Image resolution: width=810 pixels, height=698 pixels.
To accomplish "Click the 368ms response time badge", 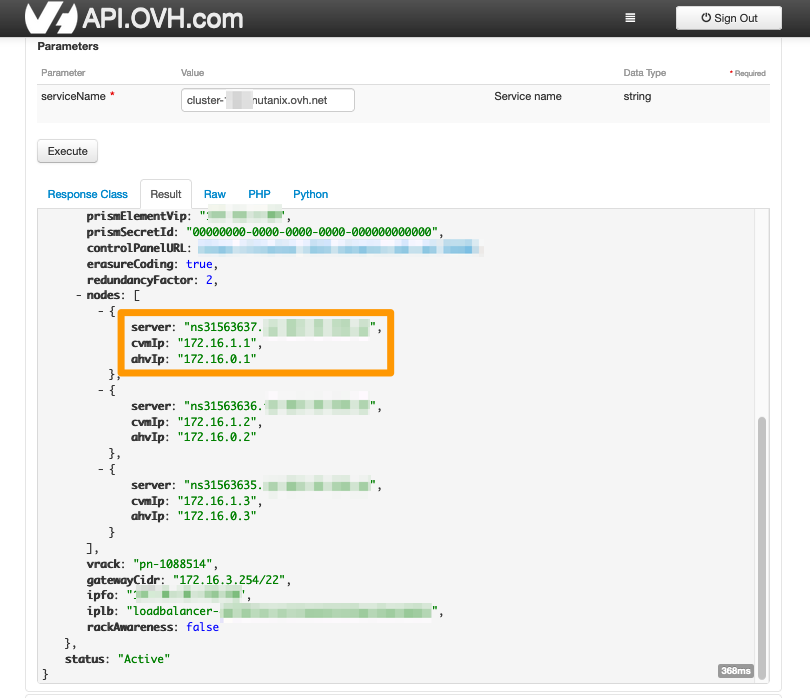I will pos(734,671).
